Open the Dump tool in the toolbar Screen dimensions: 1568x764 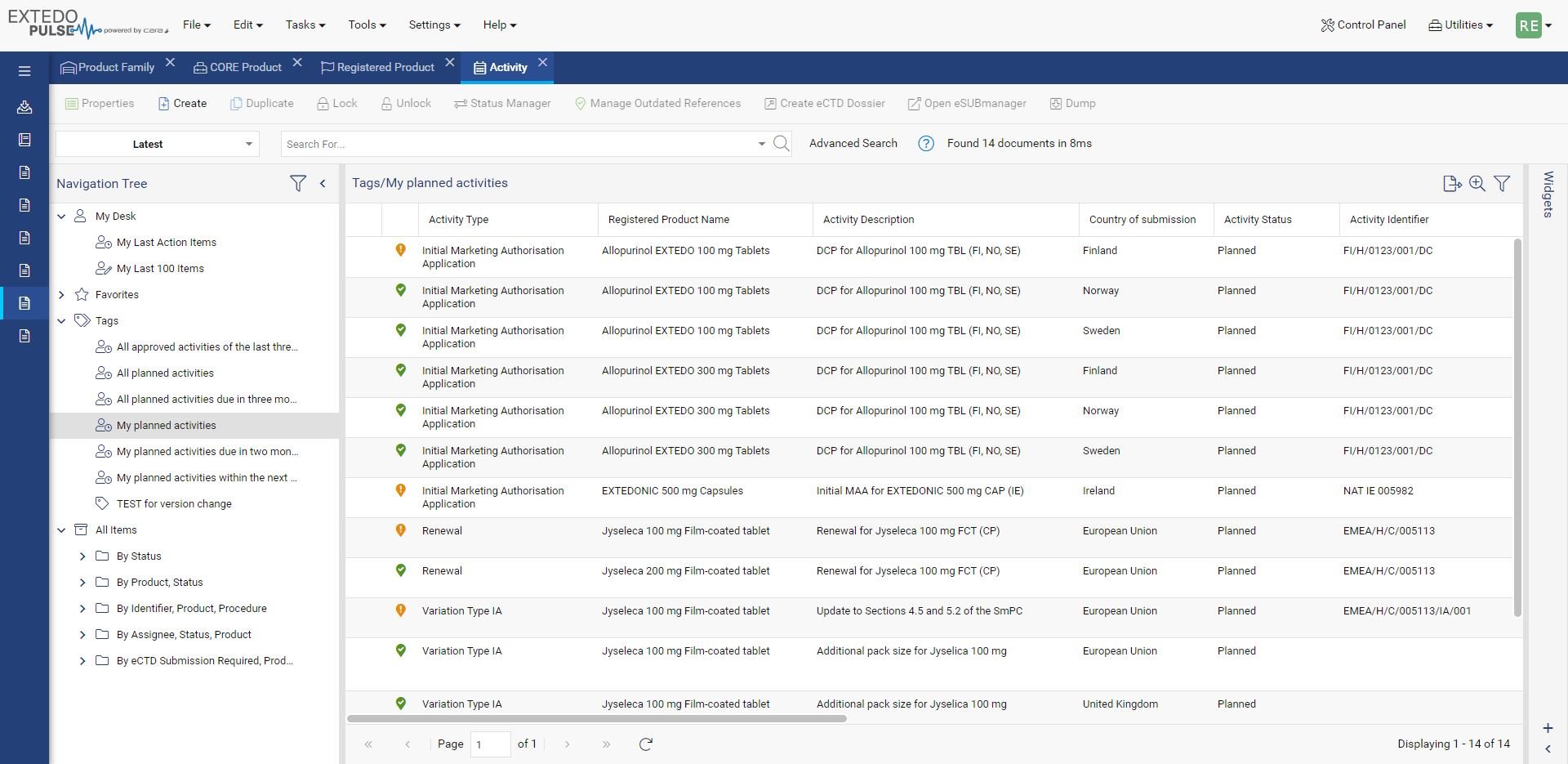(1072, 103)
